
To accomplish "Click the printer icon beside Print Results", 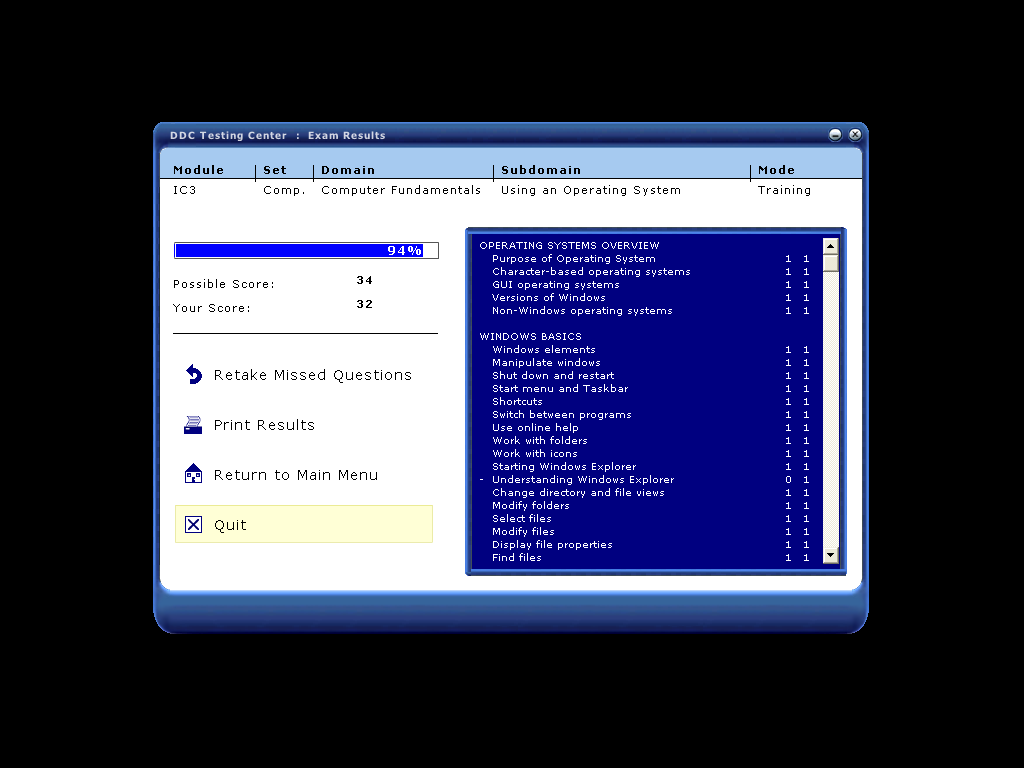I will pos(193,424).
